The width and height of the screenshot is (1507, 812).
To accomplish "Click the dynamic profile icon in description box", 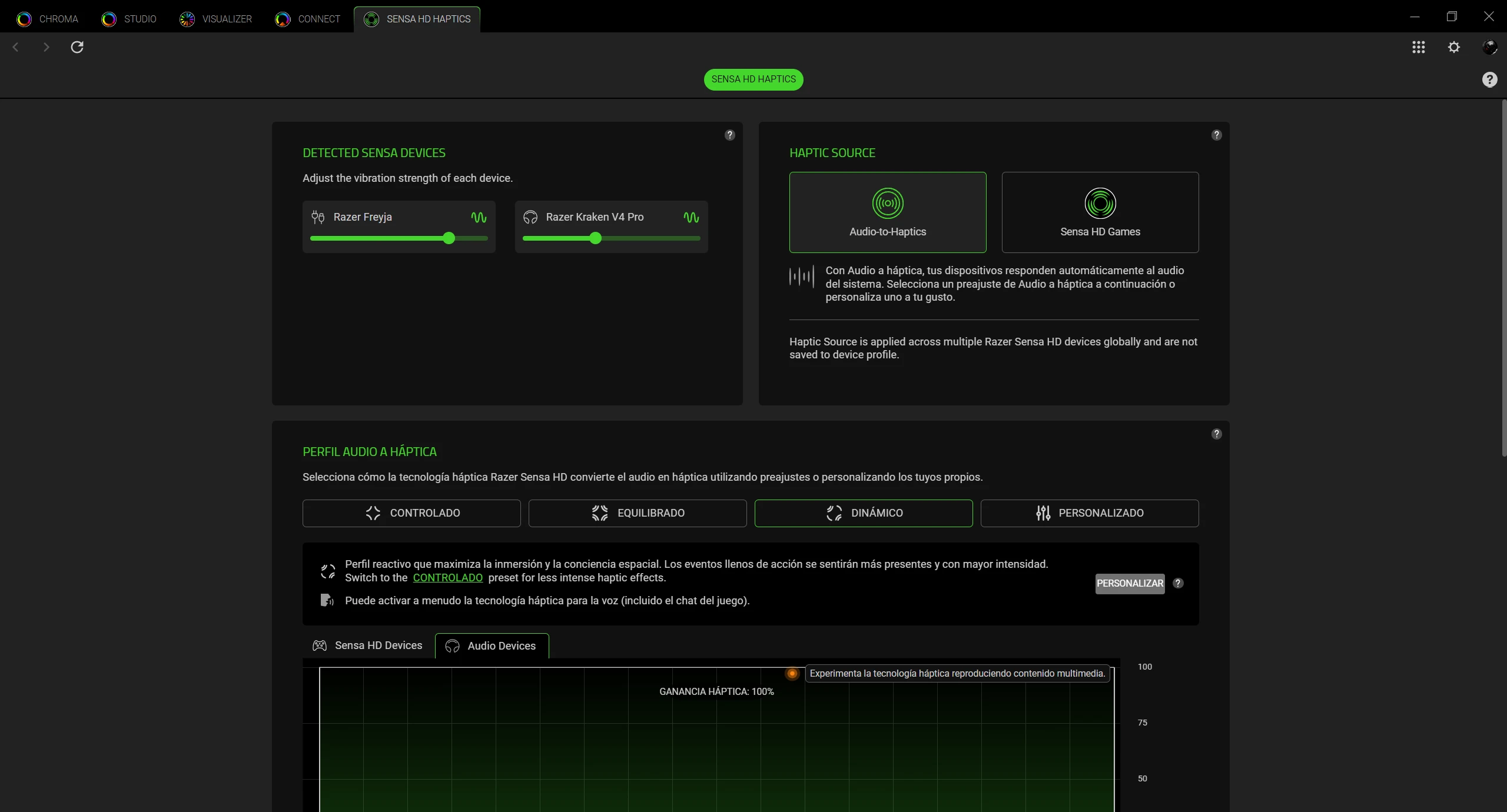I will coord(328,571).
